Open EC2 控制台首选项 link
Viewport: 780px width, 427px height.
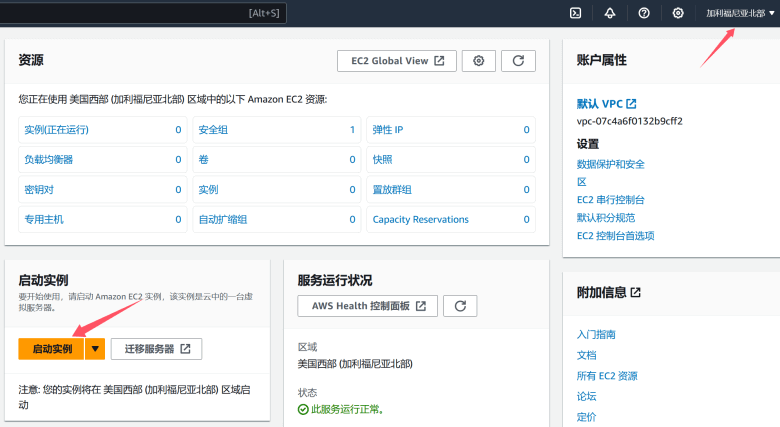coord(615,236)
